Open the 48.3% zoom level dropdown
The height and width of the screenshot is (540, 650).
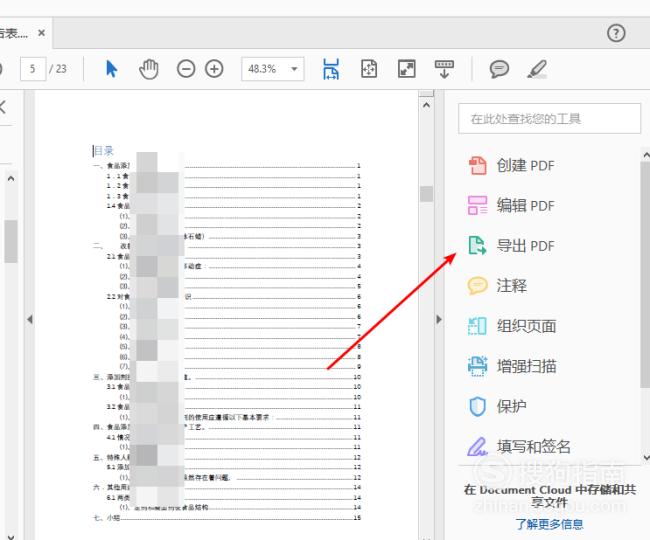pos(273,69)
